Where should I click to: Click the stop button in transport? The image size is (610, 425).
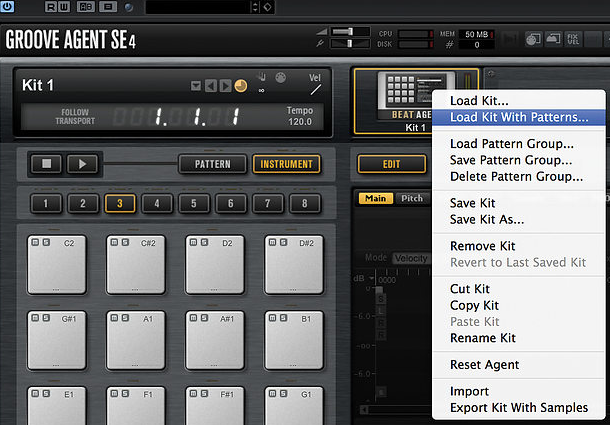[x=46, y=164]
